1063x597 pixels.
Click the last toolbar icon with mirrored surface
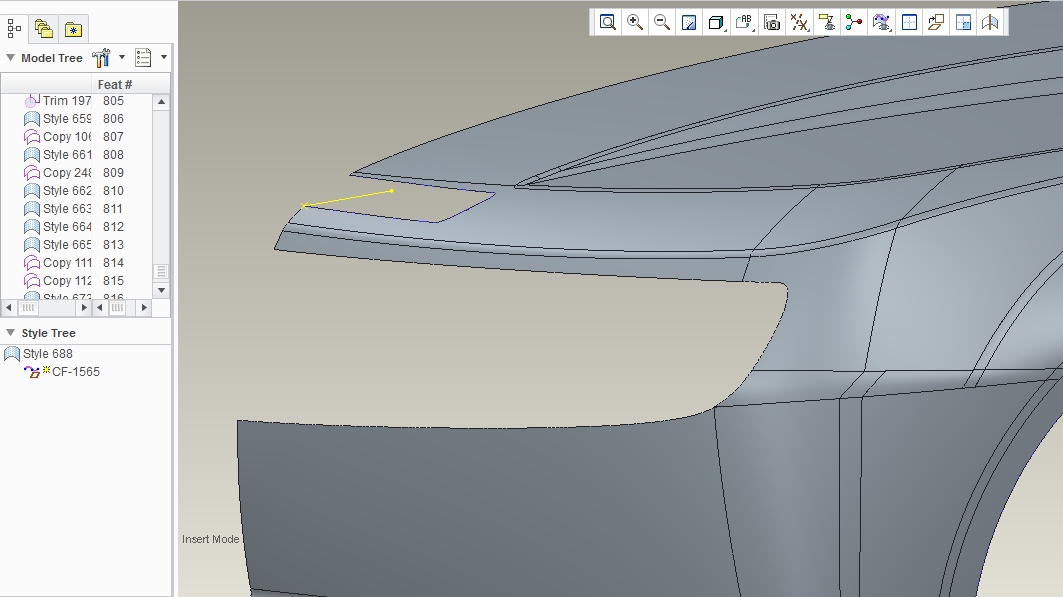[x=990, y=22]
